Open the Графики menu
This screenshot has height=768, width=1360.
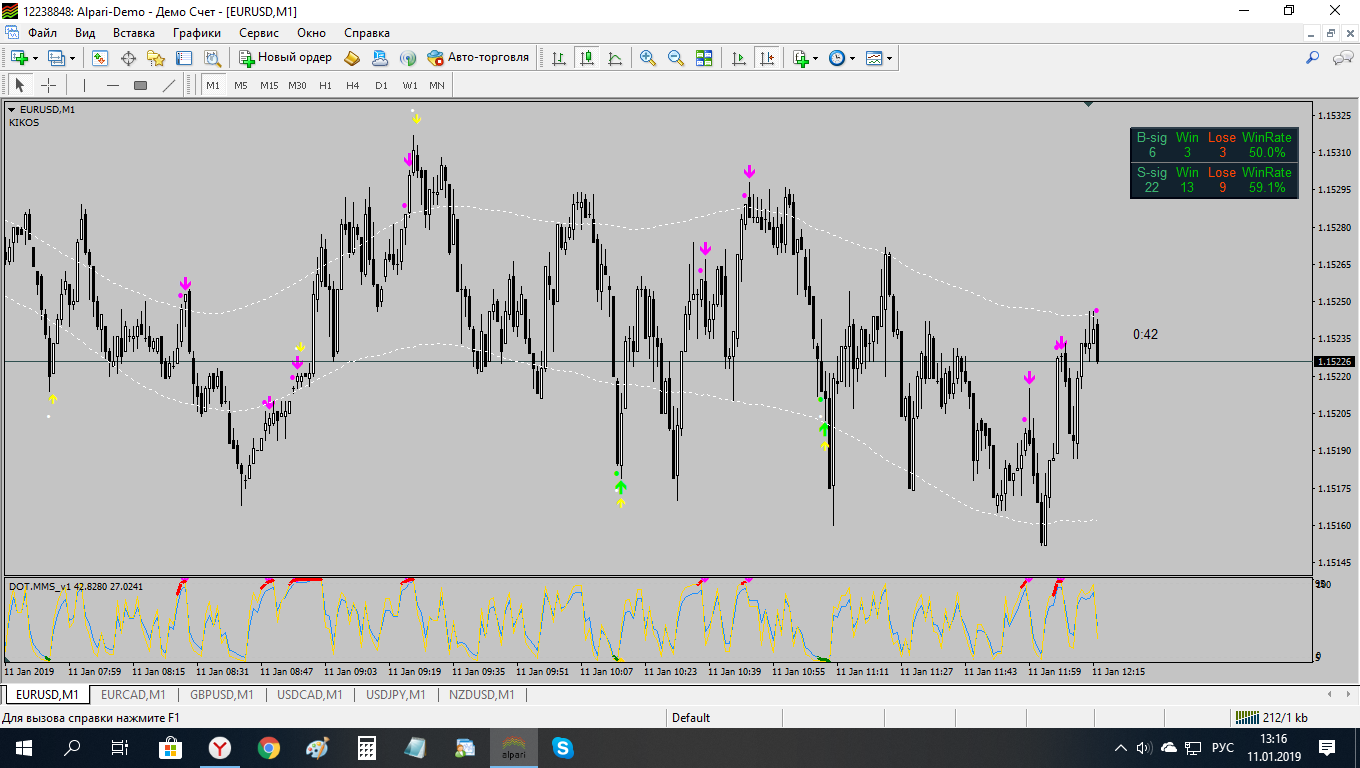[196, 32]
